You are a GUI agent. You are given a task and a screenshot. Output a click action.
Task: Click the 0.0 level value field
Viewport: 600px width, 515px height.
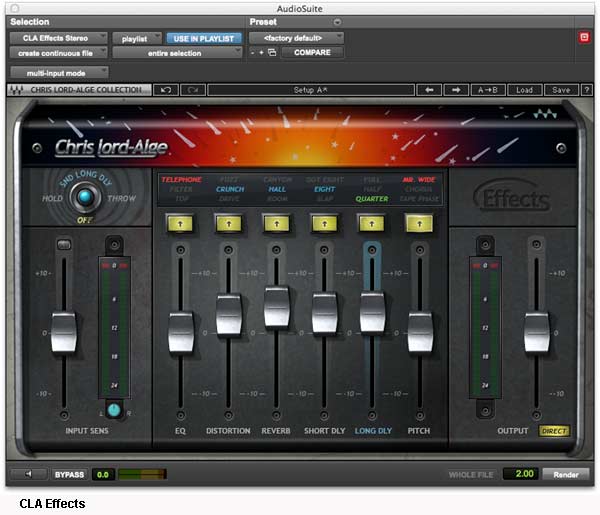coord(103,474)
